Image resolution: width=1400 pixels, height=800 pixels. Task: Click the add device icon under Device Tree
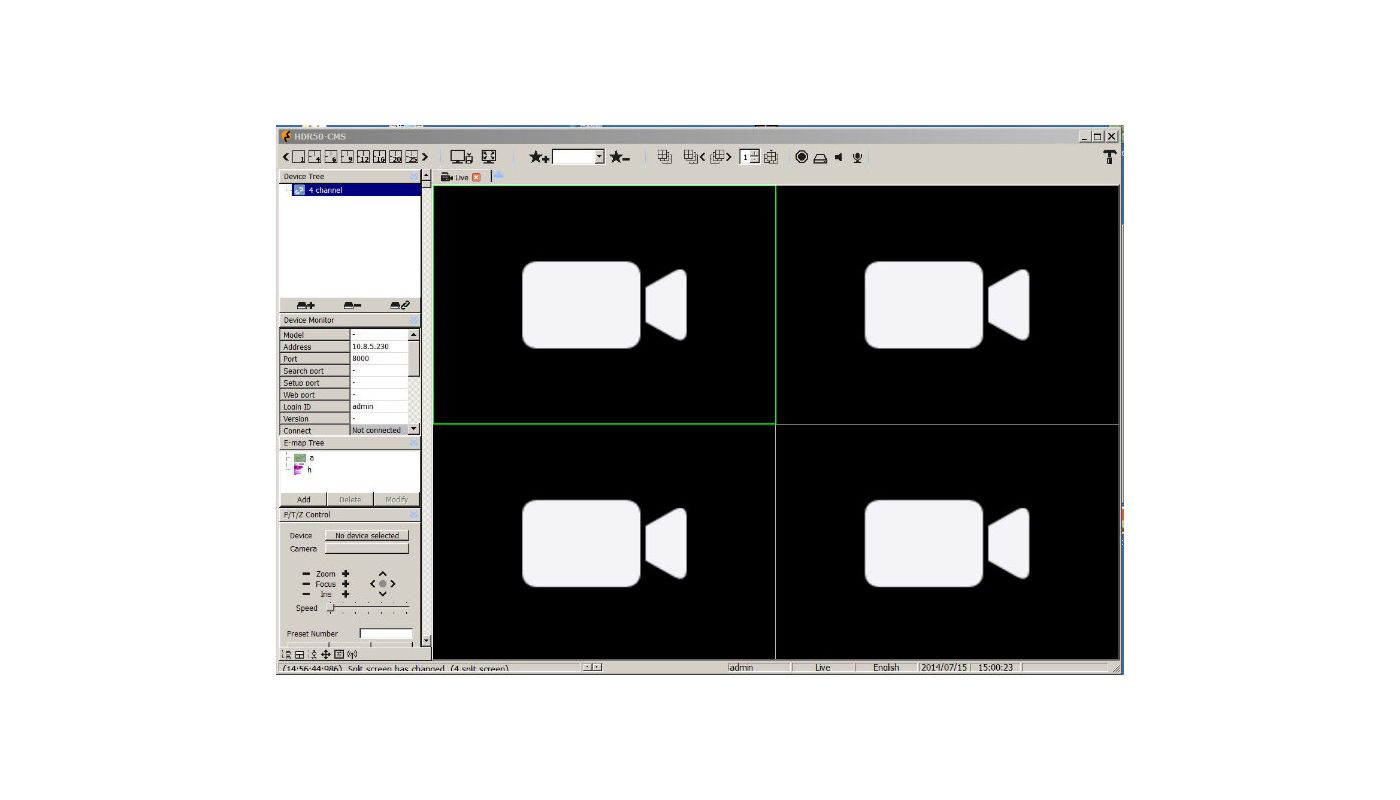pyautogui.click(x=305, y=305)
